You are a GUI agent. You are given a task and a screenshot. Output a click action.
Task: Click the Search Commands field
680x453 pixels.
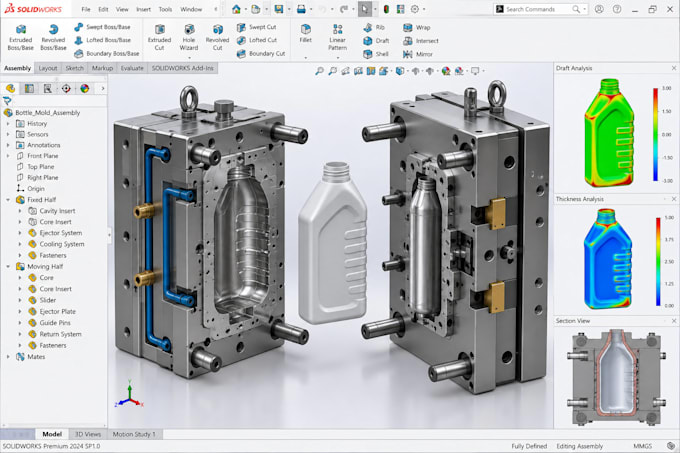click(x=540, y=9)
